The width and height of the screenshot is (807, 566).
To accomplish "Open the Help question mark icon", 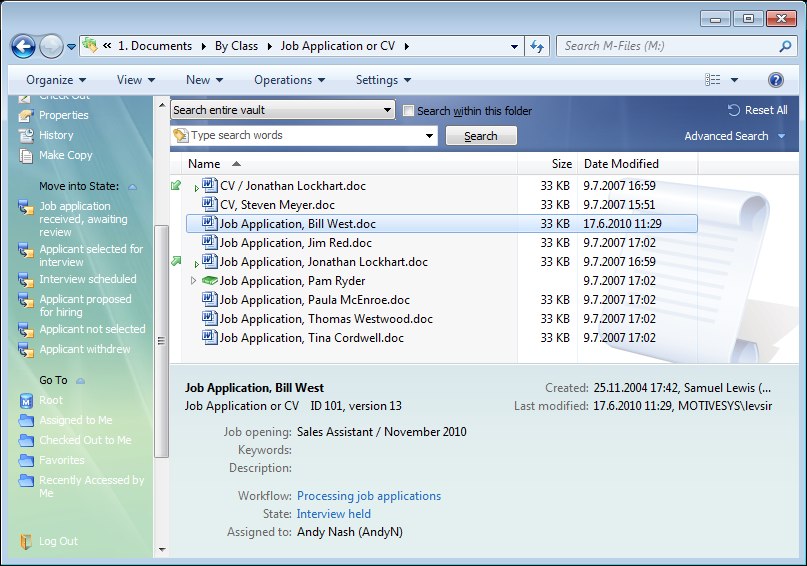I will point(775,80).
